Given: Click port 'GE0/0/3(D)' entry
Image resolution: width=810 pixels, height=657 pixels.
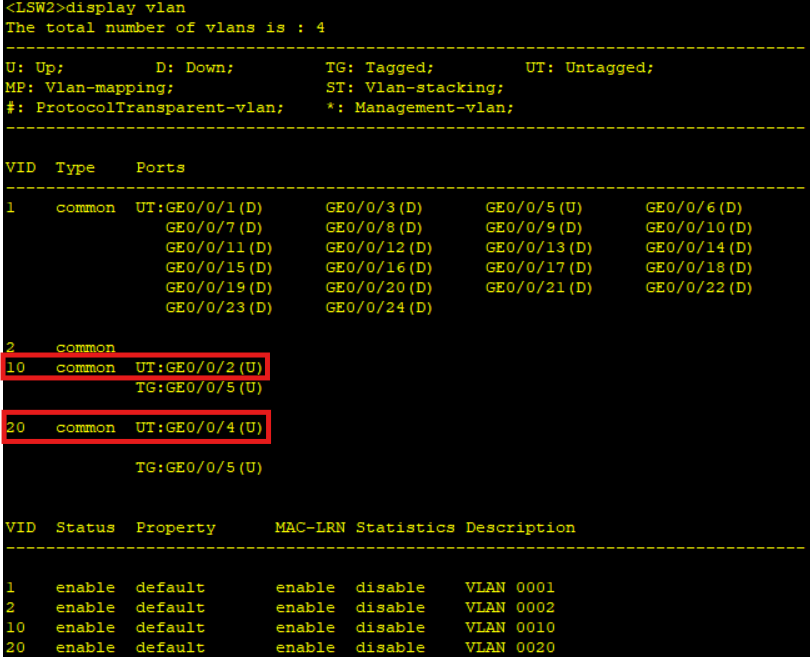Looking at the screenshot, I should [374, 208].
